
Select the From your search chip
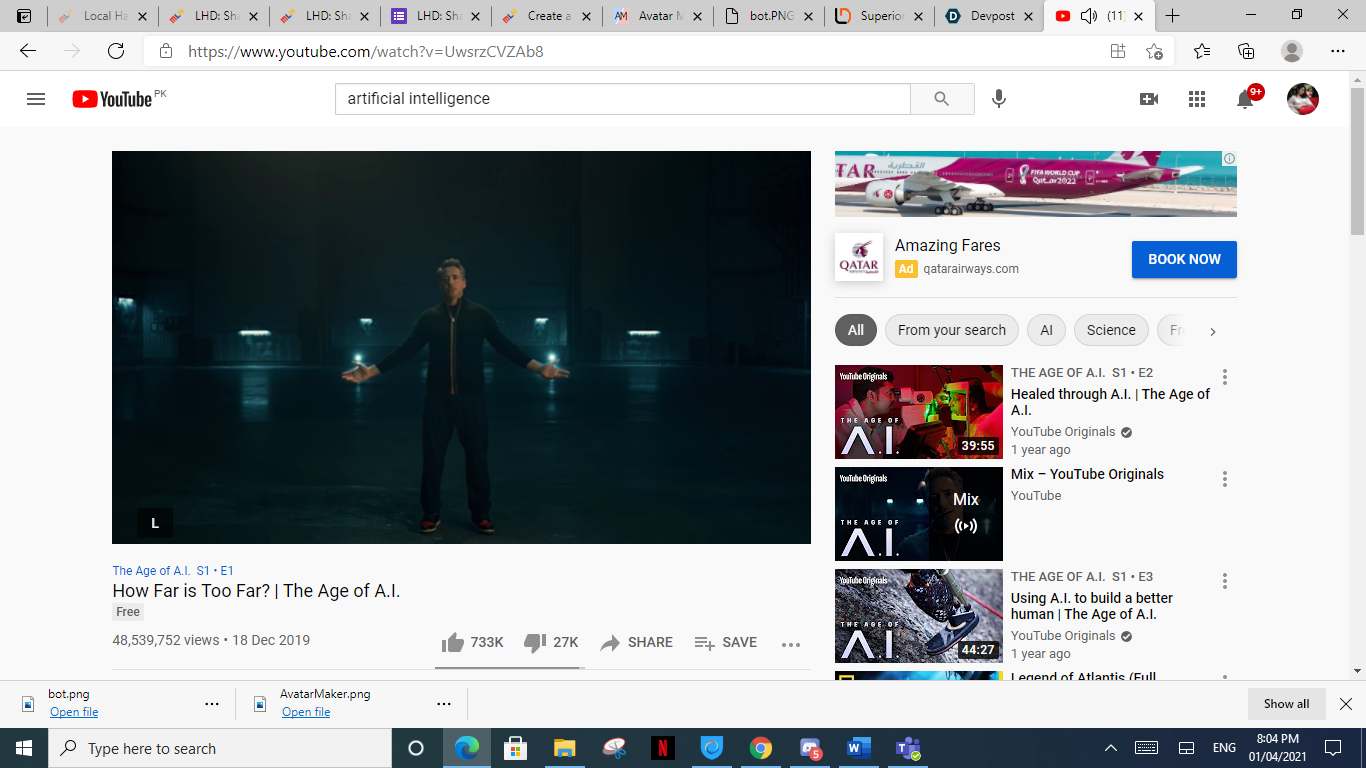952,330
